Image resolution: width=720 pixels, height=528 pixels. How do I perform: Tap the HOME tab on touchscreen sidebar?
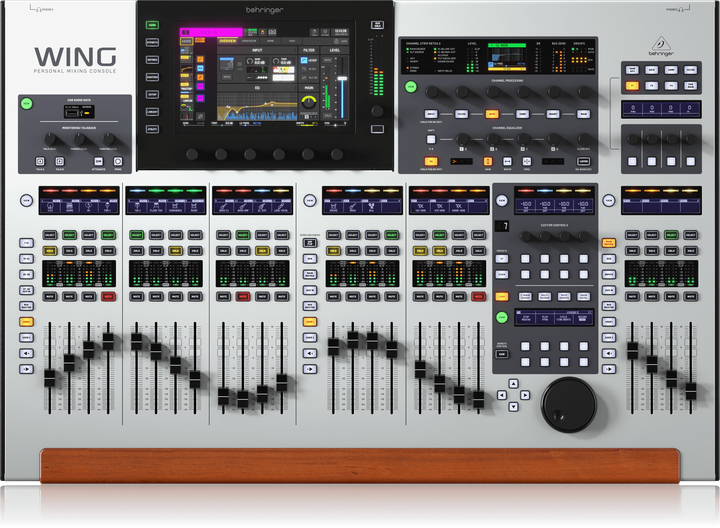coord(187,42)
